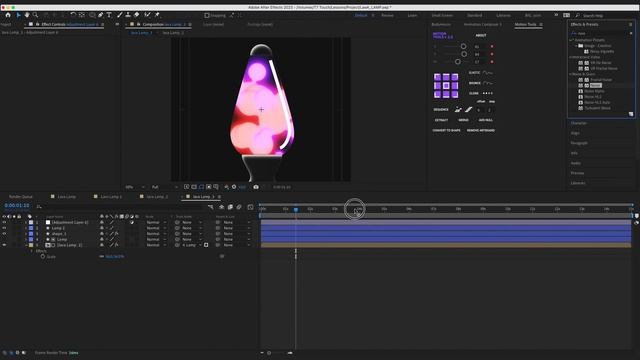Open Track Matte dropdown for lava Lamp_1 layer
The height and width of the screenshot is (360, 640).
click(191, 245)
